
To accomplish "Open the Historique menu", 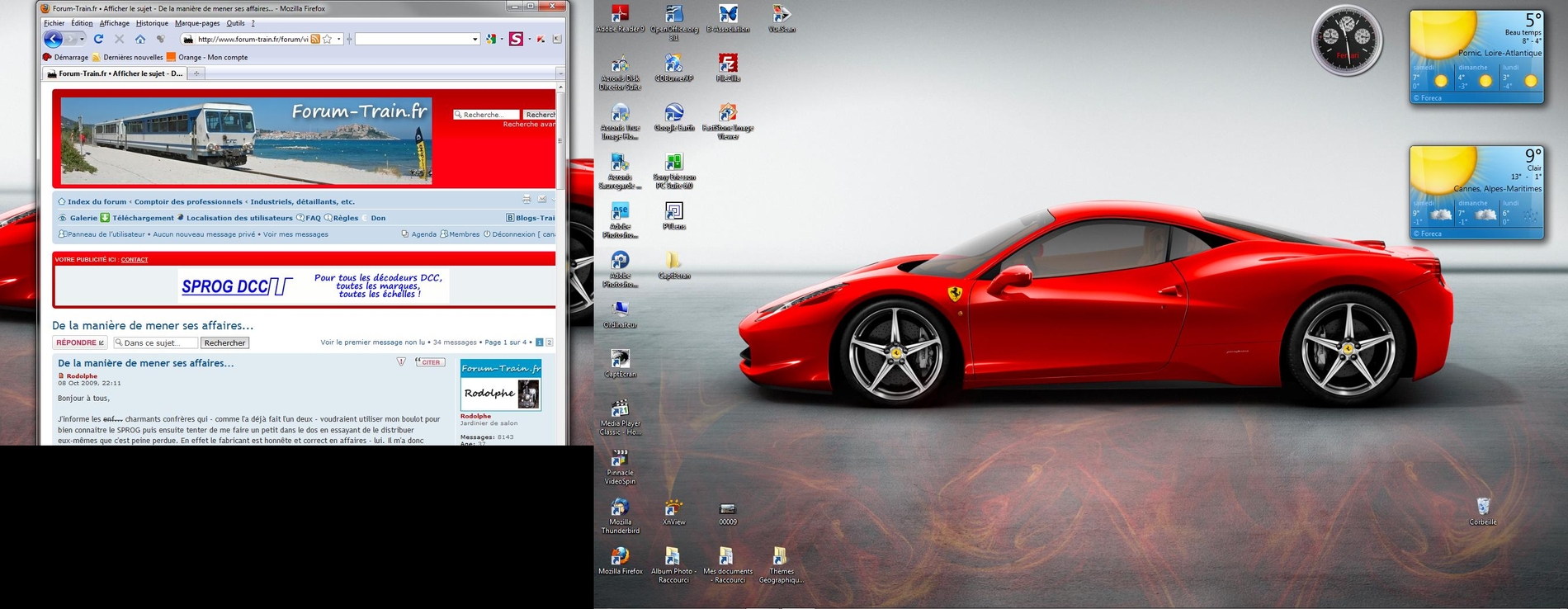I will click(x=152, y=23).
